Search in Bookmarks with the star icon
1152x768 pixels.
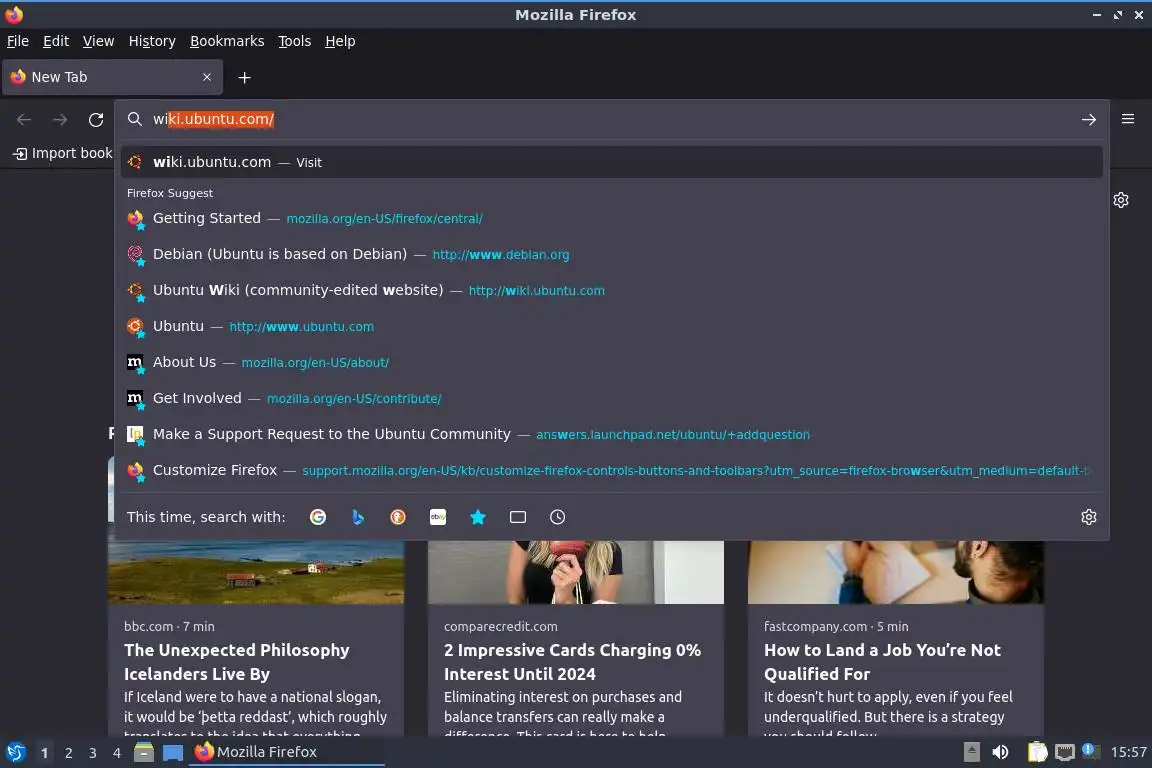pyautogui.click(x=478, y=517)
